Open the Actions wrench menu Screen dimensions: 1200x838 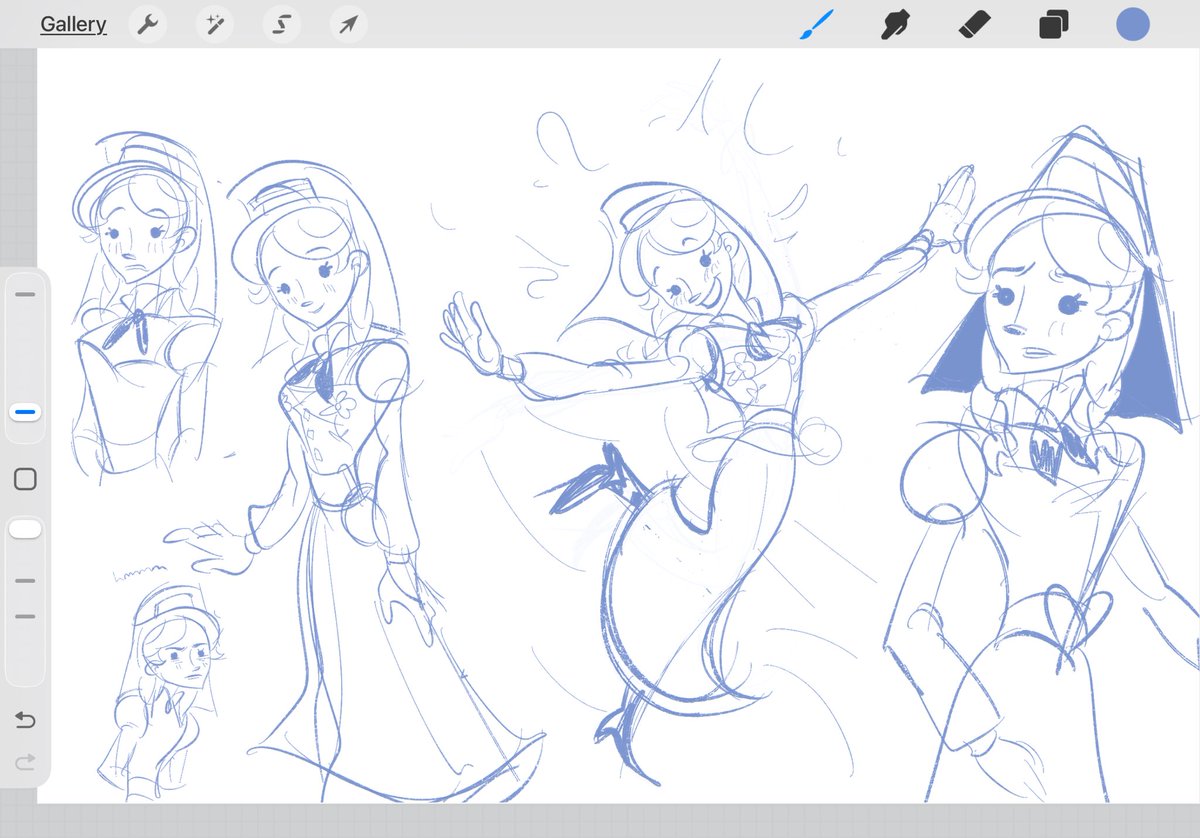coord(148,25)
